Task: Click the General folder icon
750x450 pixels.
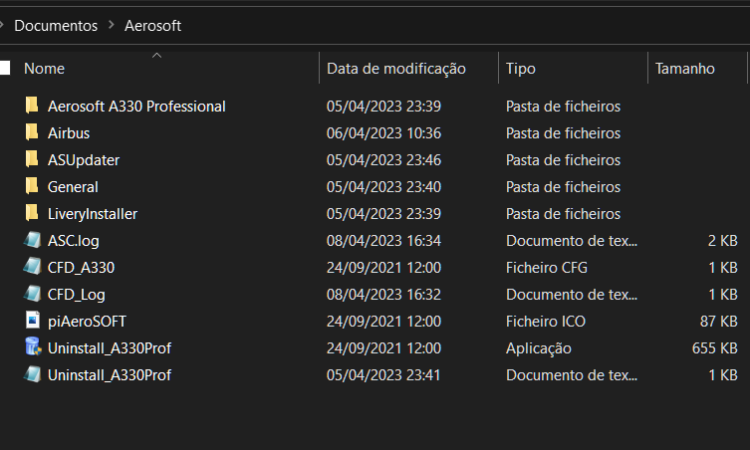Action: 32,186
